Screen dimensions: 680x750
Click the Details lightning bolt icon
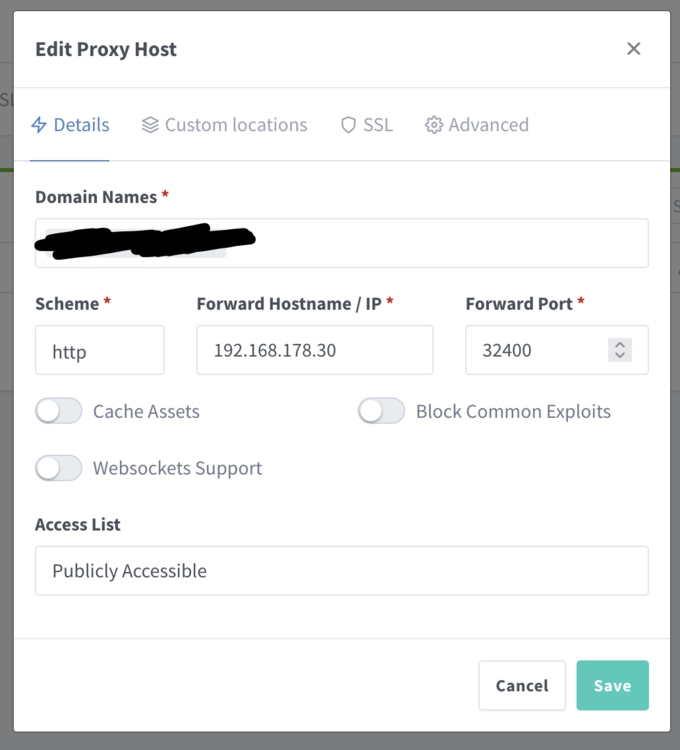(x=39, y=125)
